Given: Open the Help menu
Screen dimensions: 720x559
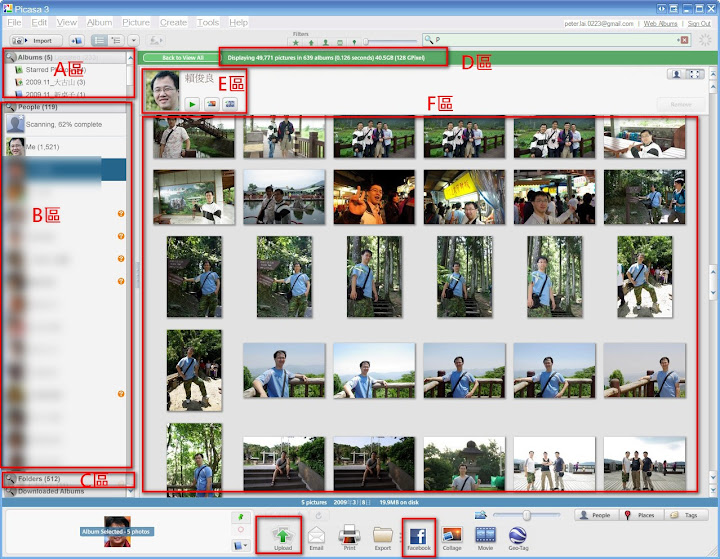Looking at the screenshot, I should tap(238, 22).
